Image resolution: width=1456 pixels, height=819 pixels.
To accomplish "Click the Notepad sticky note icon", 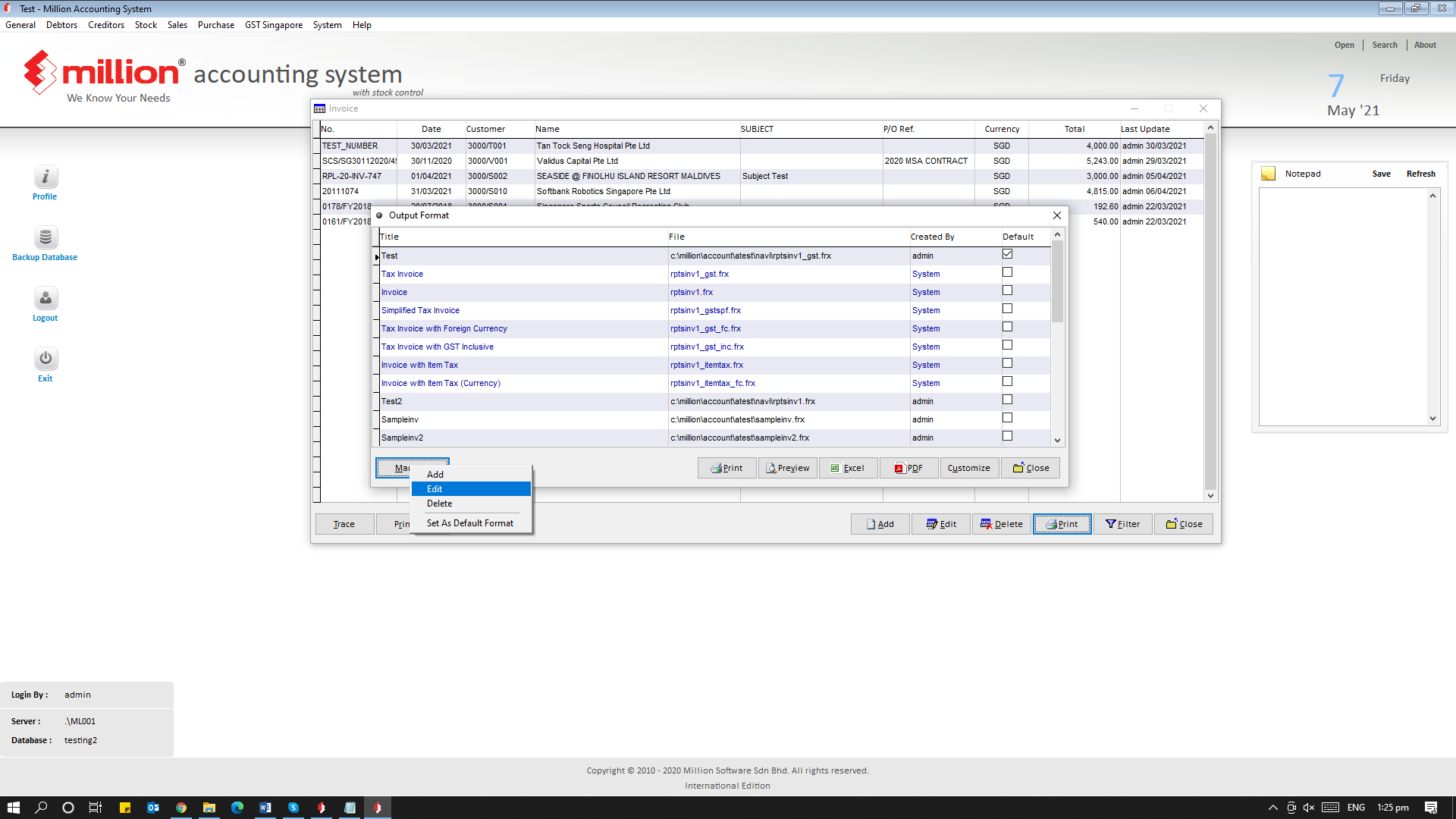I will (x=1268, y=174).
